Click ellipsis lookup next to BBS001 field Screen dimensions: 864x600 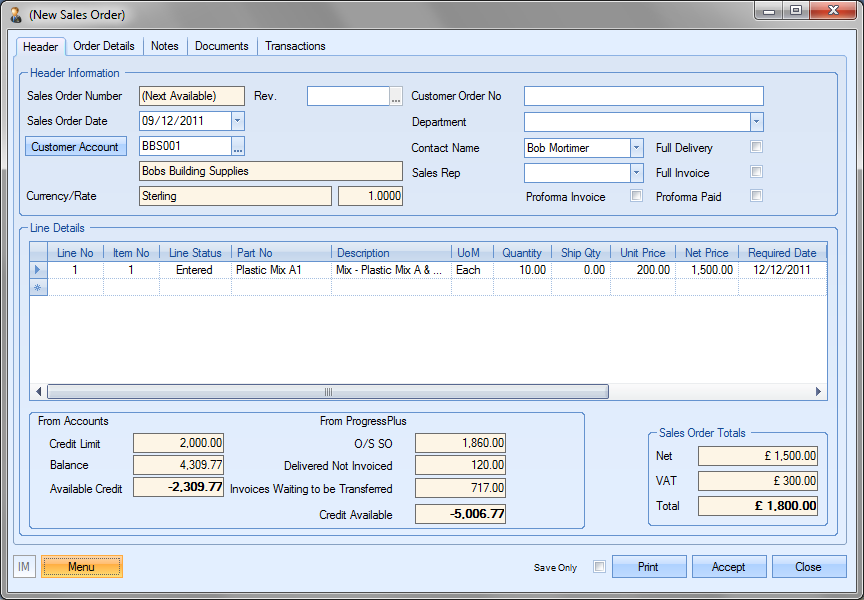[x=238, y=147]
